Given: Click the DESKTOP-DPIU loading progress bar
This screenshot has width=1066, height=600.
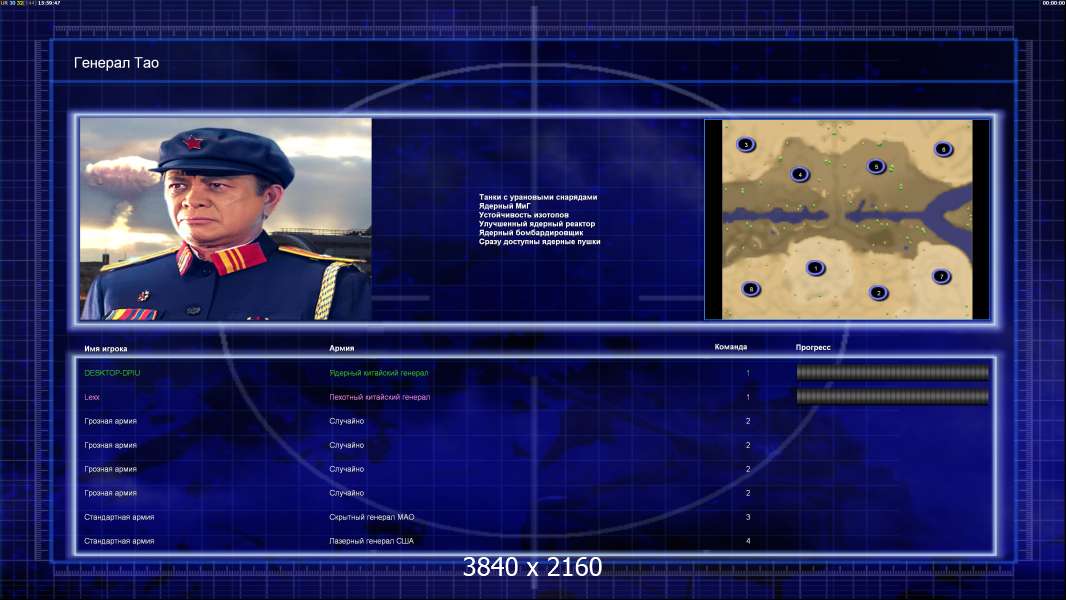Looking at the screenshot, I should [893, 372].
